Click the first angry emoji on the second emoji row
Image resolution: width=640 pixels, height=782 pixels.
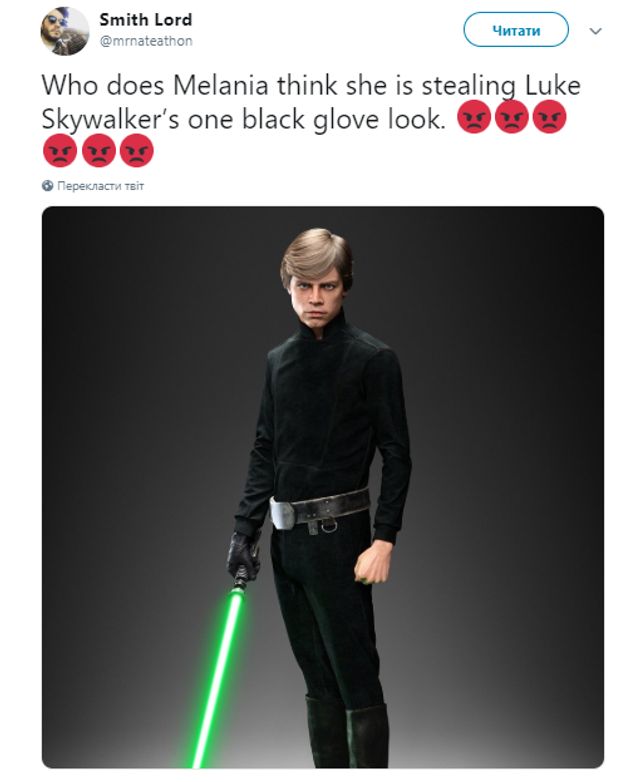tap(60, 150)
